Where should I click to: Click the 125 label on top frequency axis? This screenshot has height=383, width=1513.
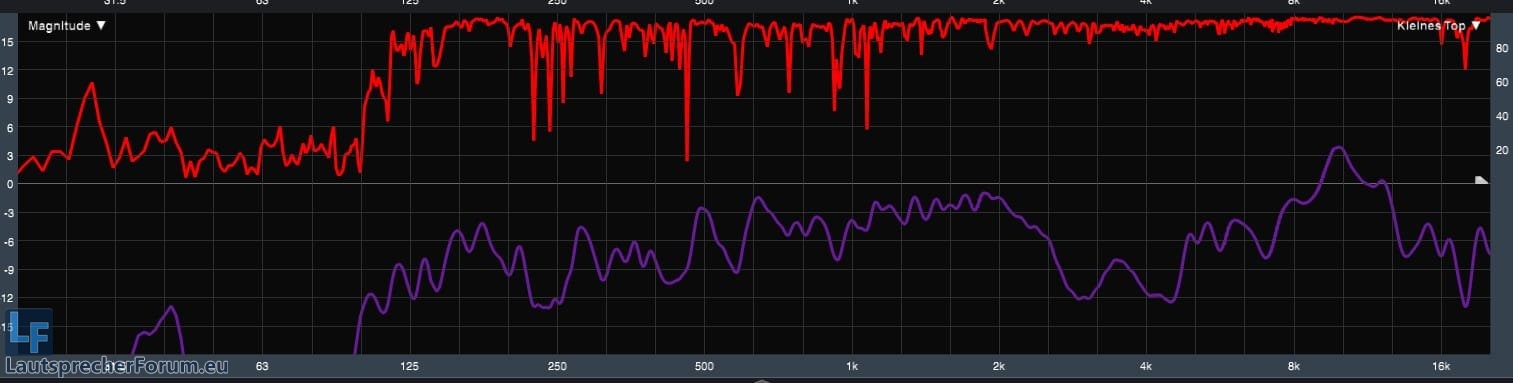410,3
